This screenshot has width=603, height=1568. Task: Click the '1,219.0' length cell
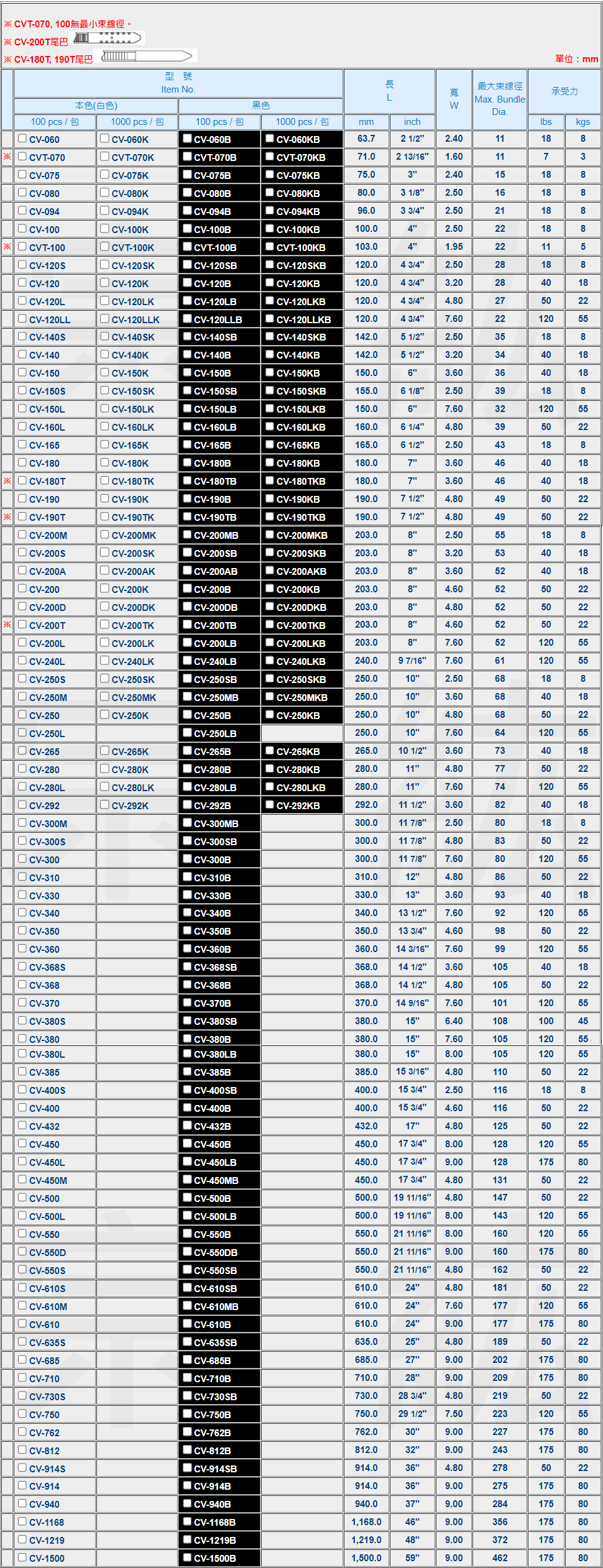(366, 1539)
